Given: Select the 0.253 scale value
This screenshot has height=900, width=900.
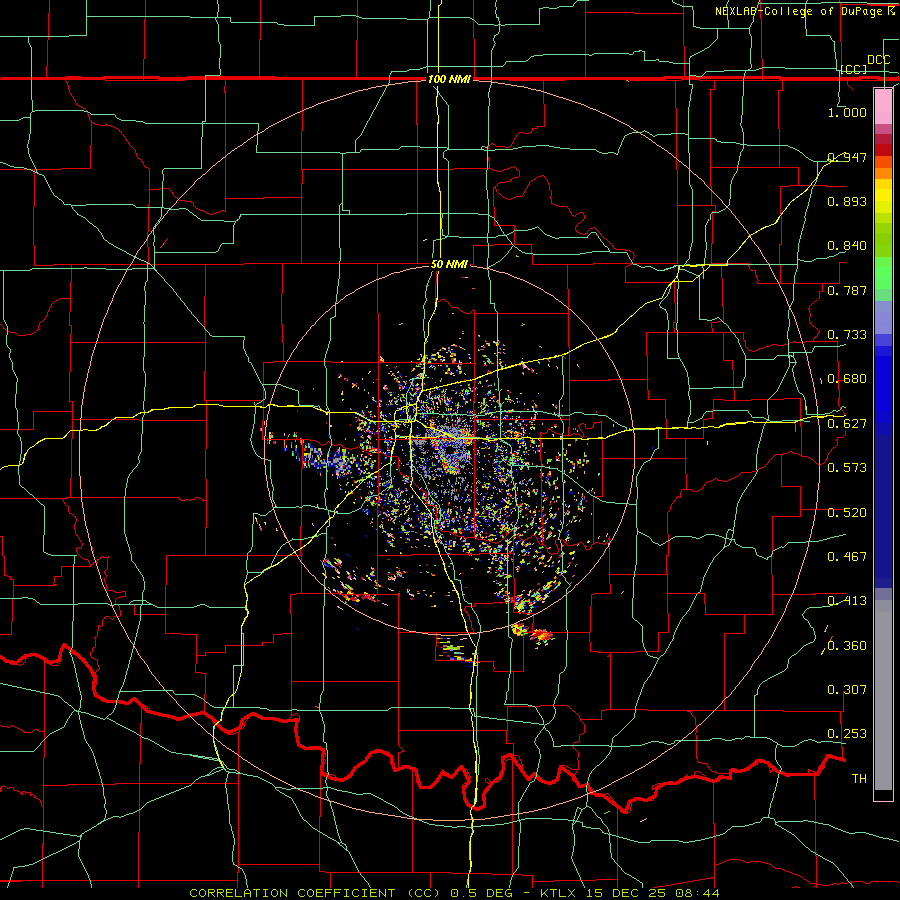Looking at the screenshot, I should click(x=847, y=734).
